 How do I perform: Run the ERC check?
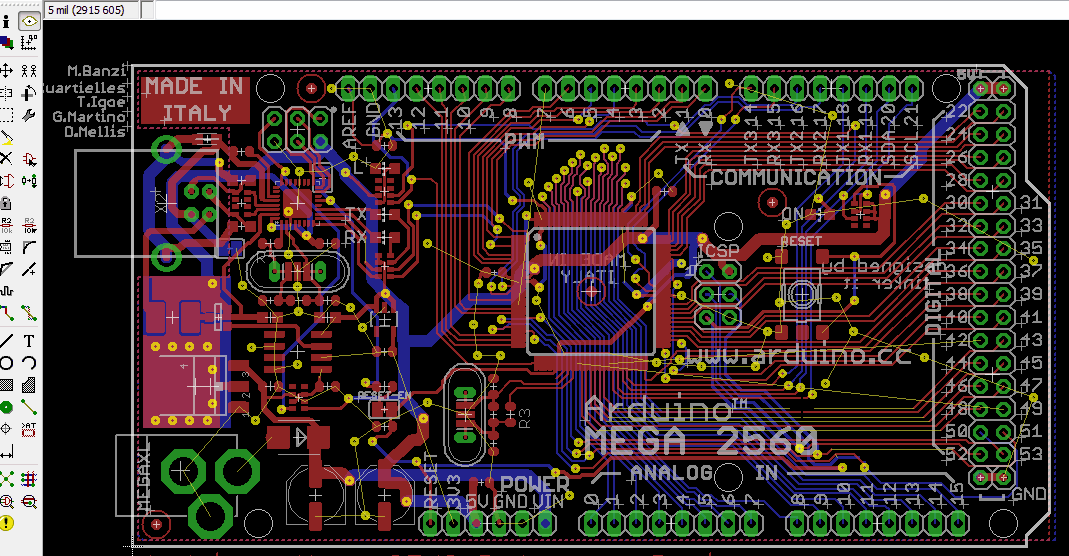7,501
